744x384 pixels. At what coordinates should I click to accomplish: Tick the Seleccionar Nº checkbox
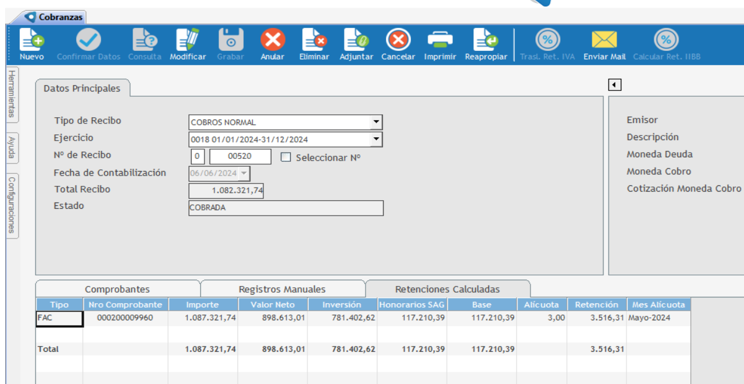coord(286,157)
